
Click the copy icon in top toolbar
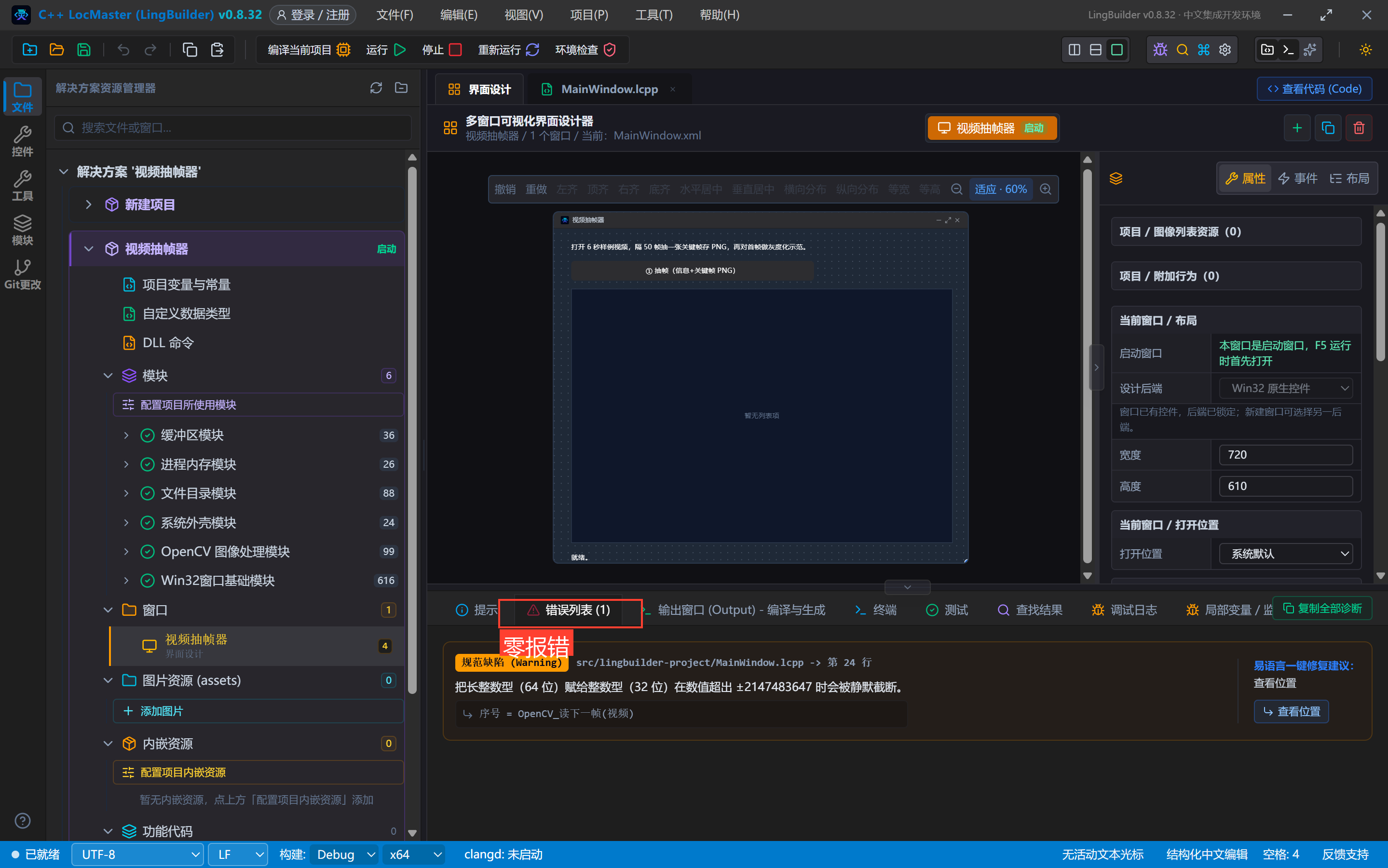[190, 50]
